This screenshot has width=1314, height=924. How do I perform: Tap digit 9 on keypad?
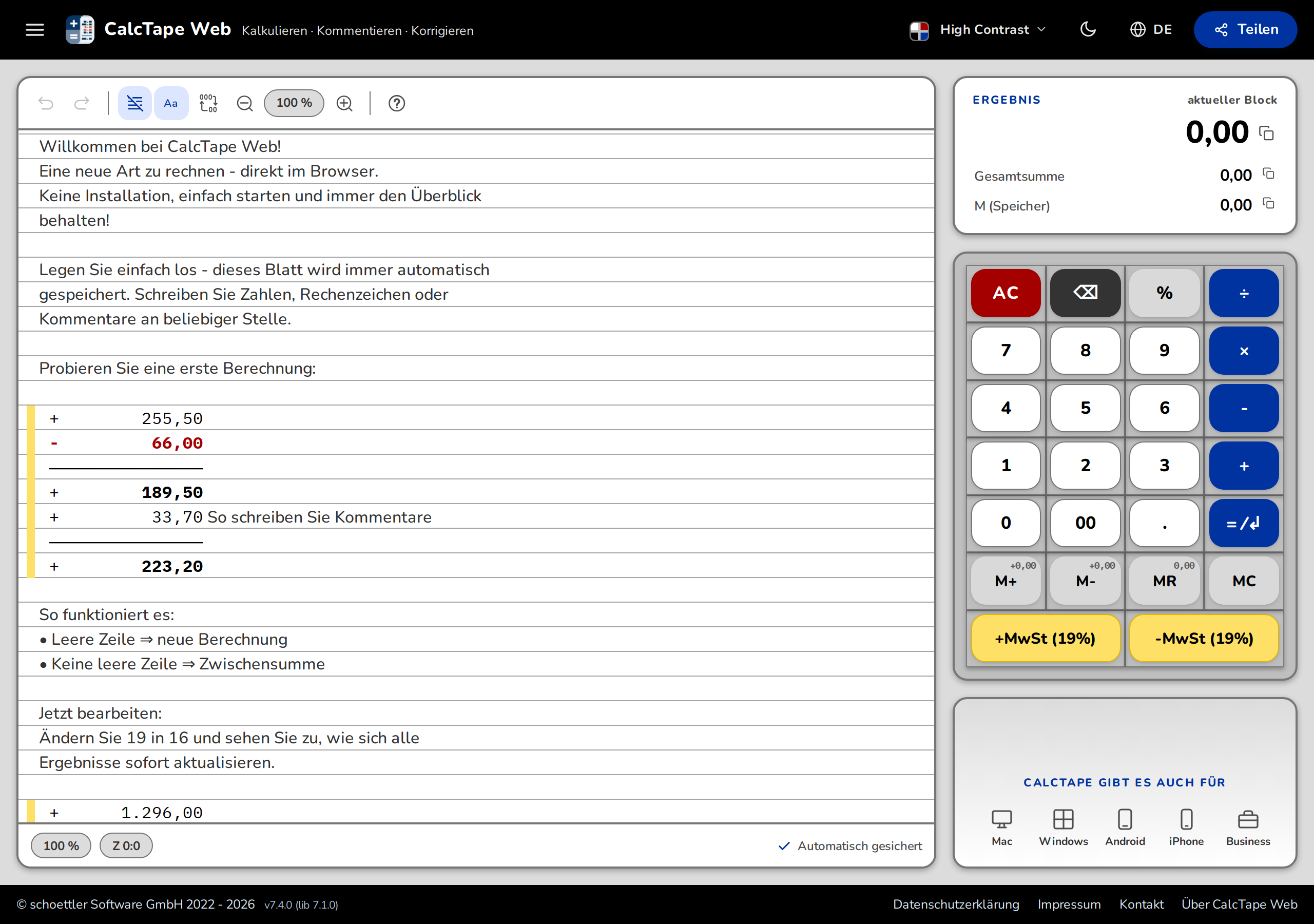[x=1165, y=351]
